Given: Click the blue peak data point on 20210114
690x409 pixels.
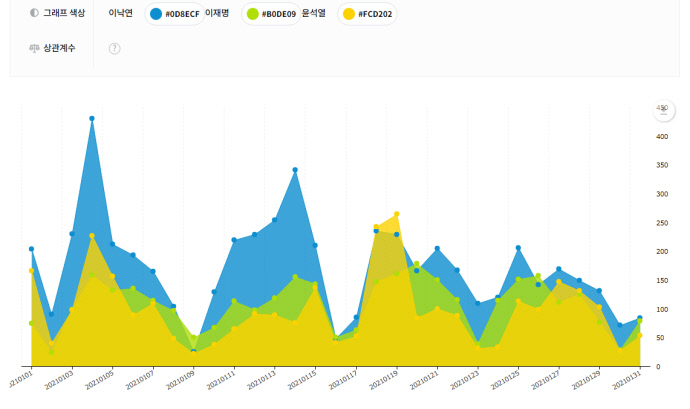Looking at the screenshot, I should point(295,170).
